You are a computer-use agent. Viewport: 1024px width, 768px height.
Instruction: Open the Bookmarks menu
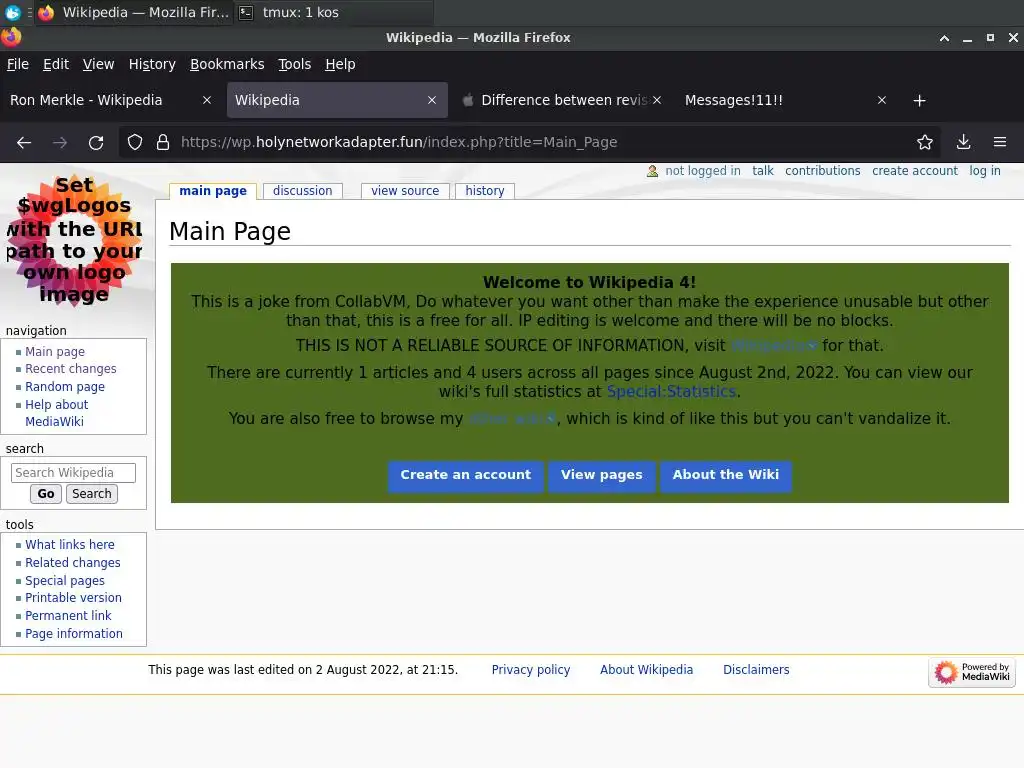[x=227, y=64]
